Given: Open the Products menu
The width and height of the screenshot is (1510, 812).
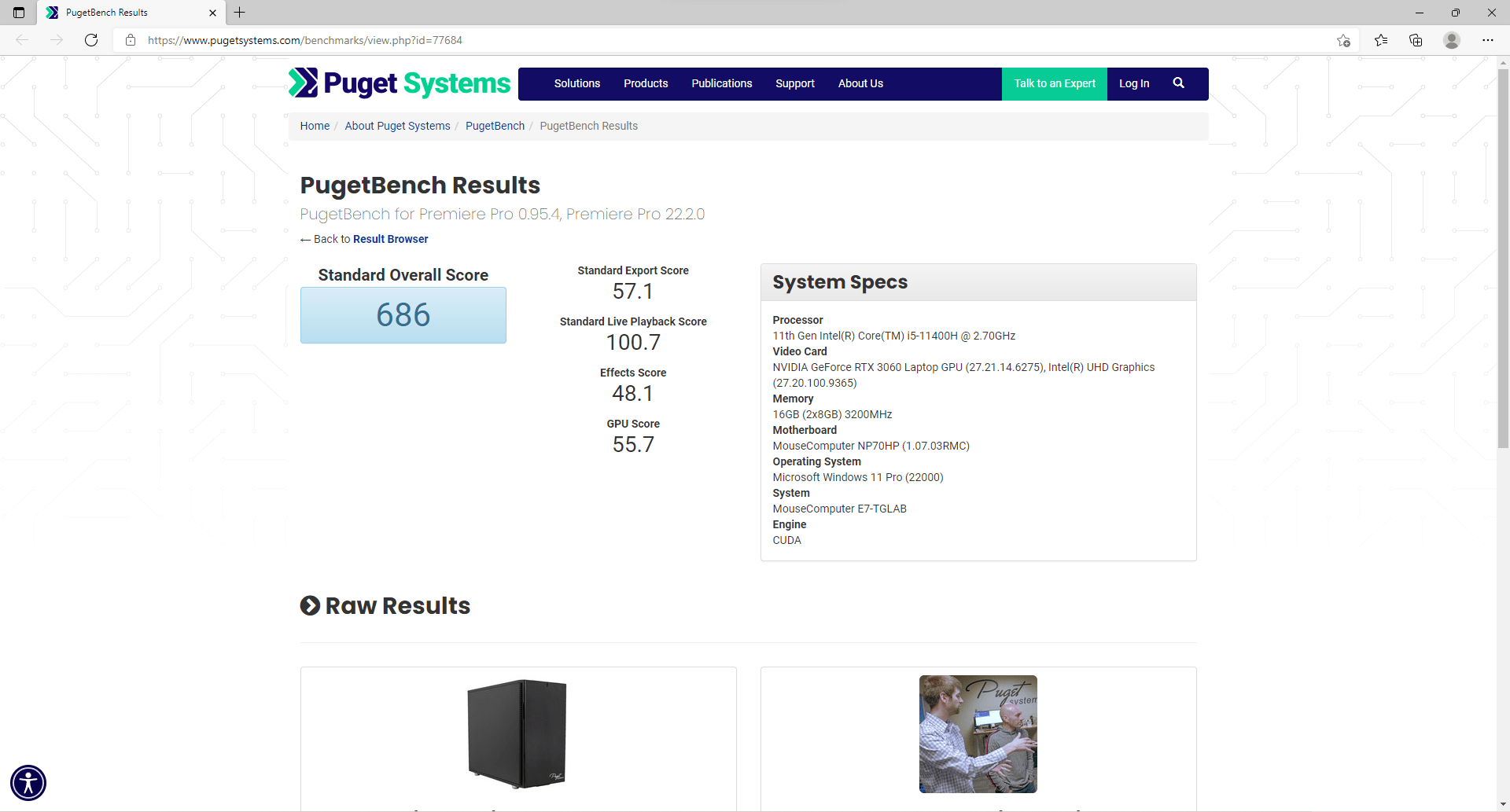Looking at the screenshot, I should [646, 83].
